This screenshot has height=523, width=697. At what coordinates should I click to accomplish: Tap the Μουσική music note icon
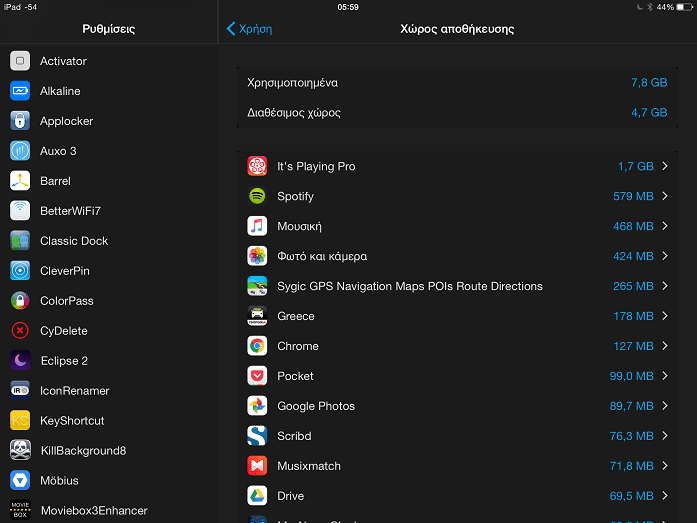(257, 226)
